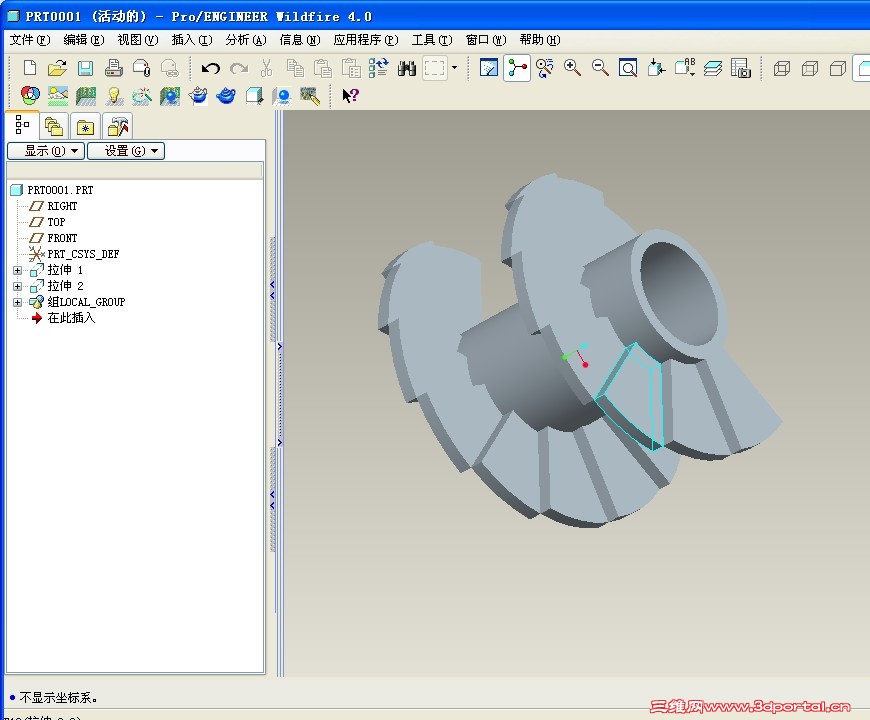
Task: Open the room editor icon
Action: pos(86,96)
